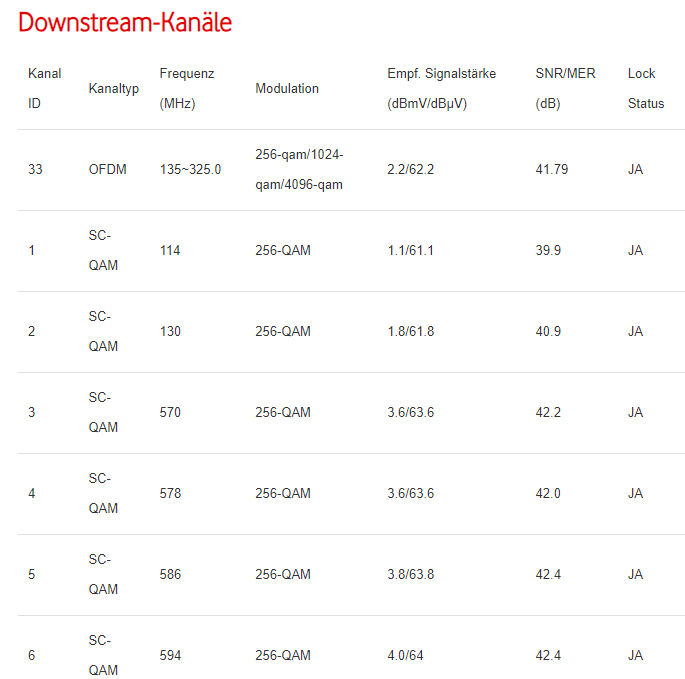Select the 114 MHz frequency cell

(170, 251)
